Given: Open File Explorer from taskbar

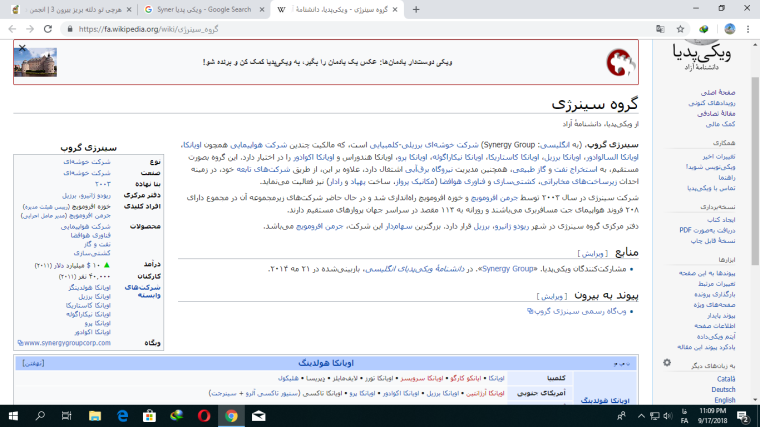Looking at the screenshot, I should 95,416.
